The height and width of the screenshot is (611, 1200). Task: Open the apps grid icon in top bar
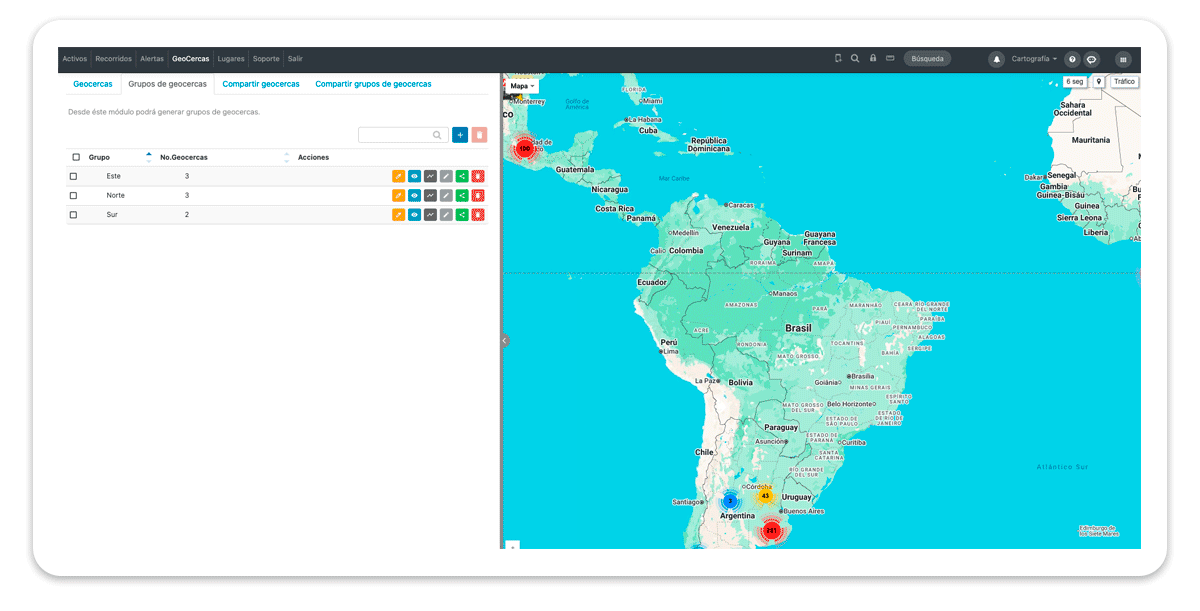point(1123,59)
